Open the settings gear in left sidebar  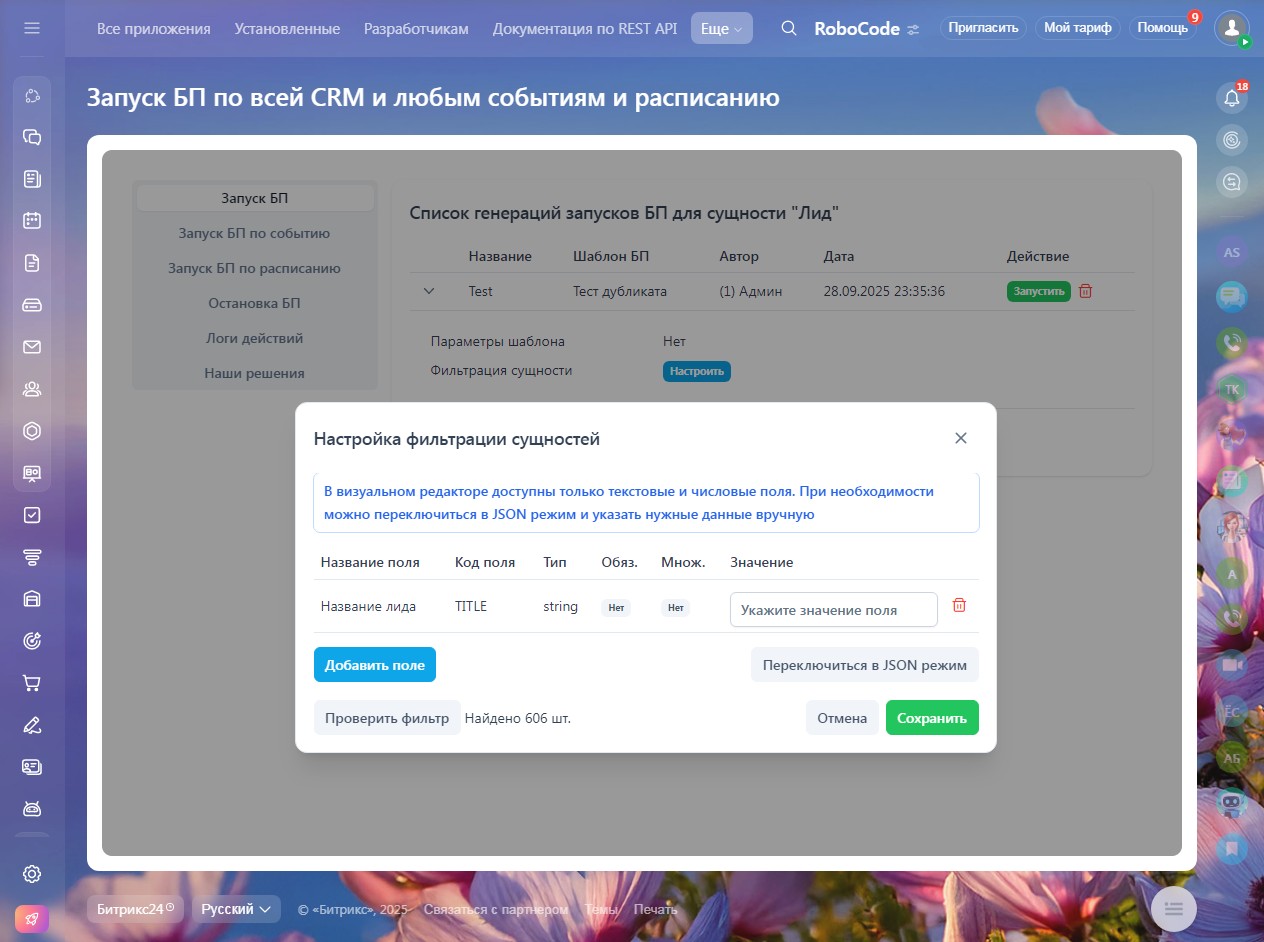(32, 874)
